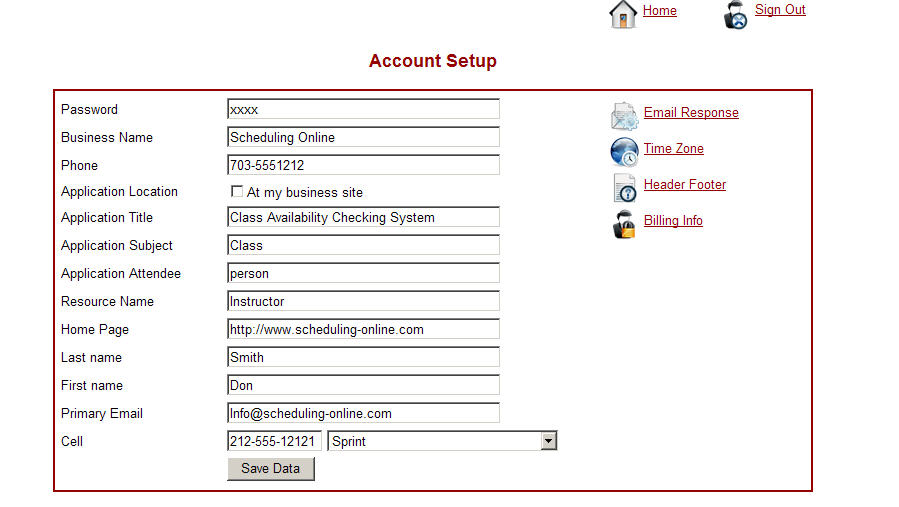Edit the Business Name field
899x507 pixels.
(363, 137)
